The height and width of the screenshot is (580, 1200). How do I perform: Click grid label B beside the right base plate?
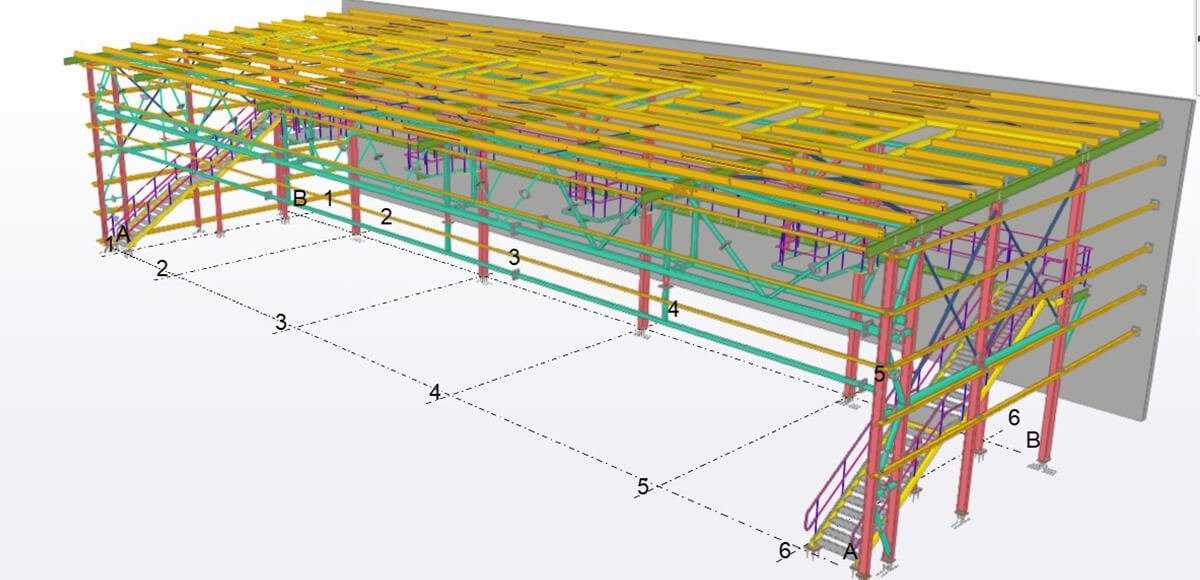tap(1033, 439)
